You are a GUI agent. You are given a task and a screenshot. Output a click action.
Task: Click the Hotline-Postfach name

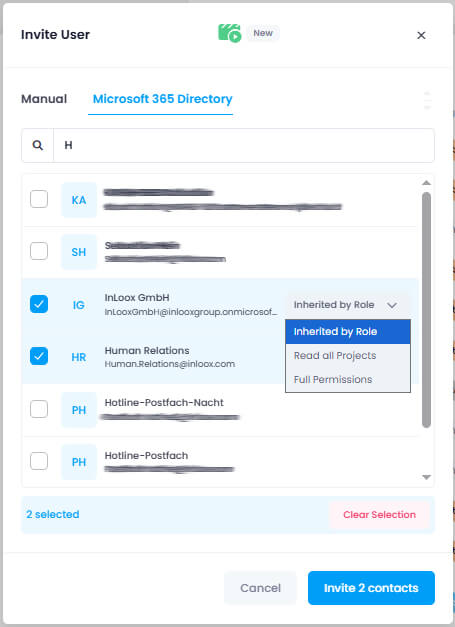point(146,455)
